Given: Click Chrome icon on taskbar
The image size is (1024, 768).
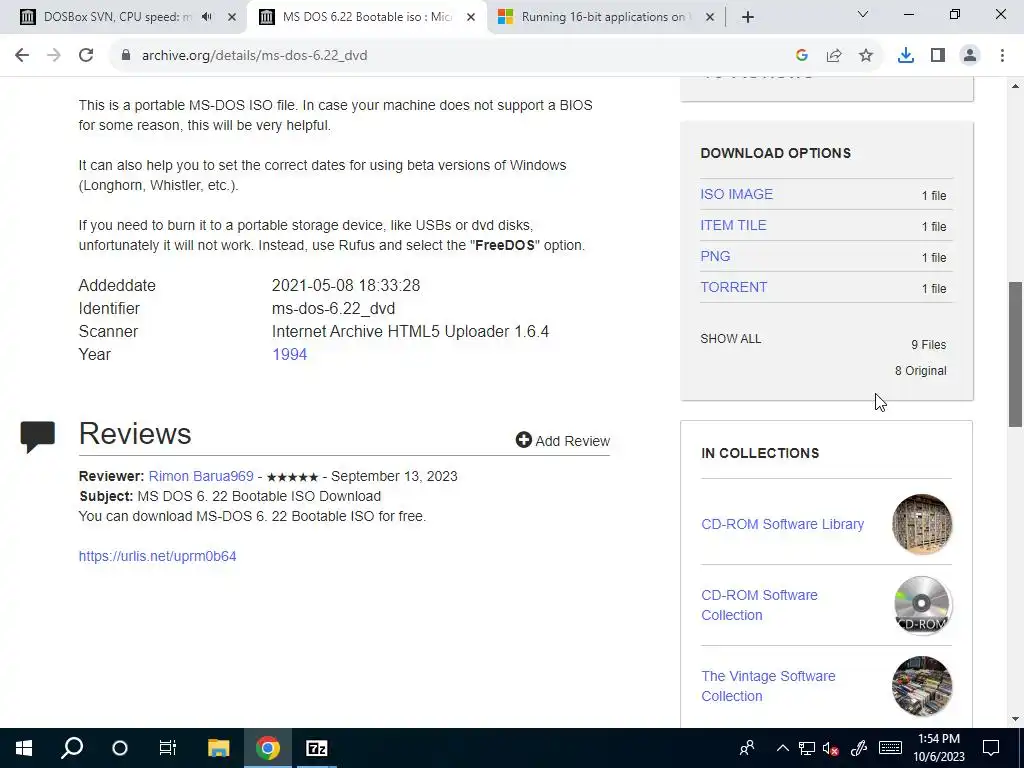Looking at the screenshot, I should tap(268, 748).
